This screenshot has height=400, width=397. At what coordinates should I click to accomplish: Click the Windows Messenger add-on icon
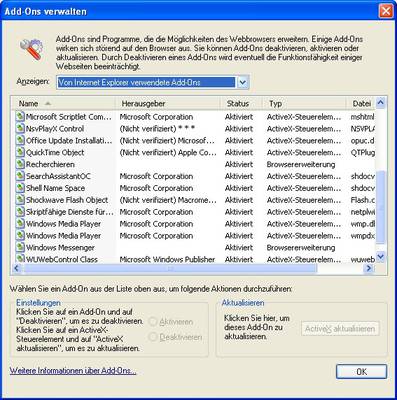[20, 248]
